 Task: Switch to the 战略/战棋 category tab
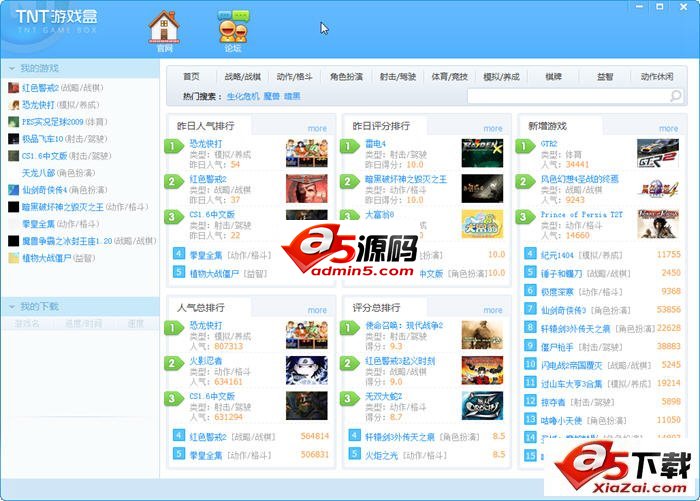point(242,77)
